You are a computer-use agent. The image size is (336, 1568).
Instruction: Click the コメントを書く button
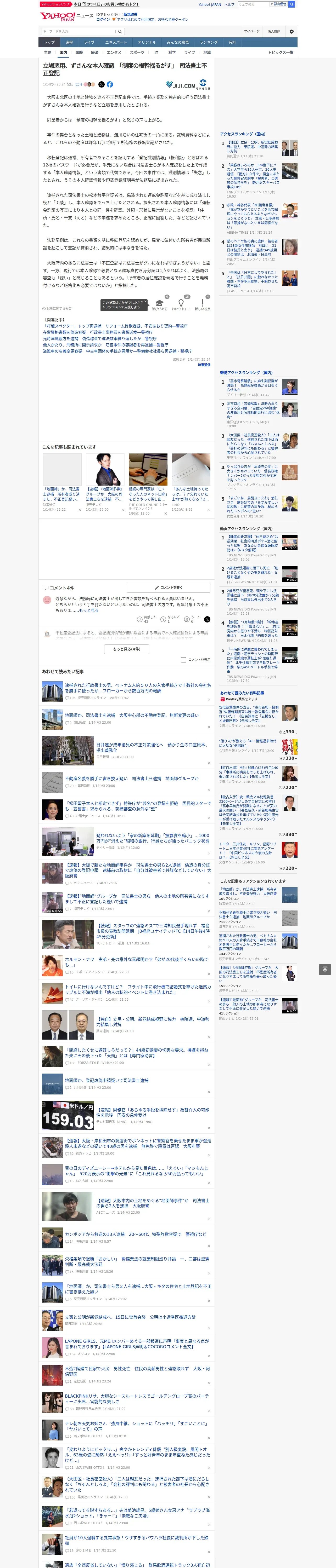click(x=169, y=587)
